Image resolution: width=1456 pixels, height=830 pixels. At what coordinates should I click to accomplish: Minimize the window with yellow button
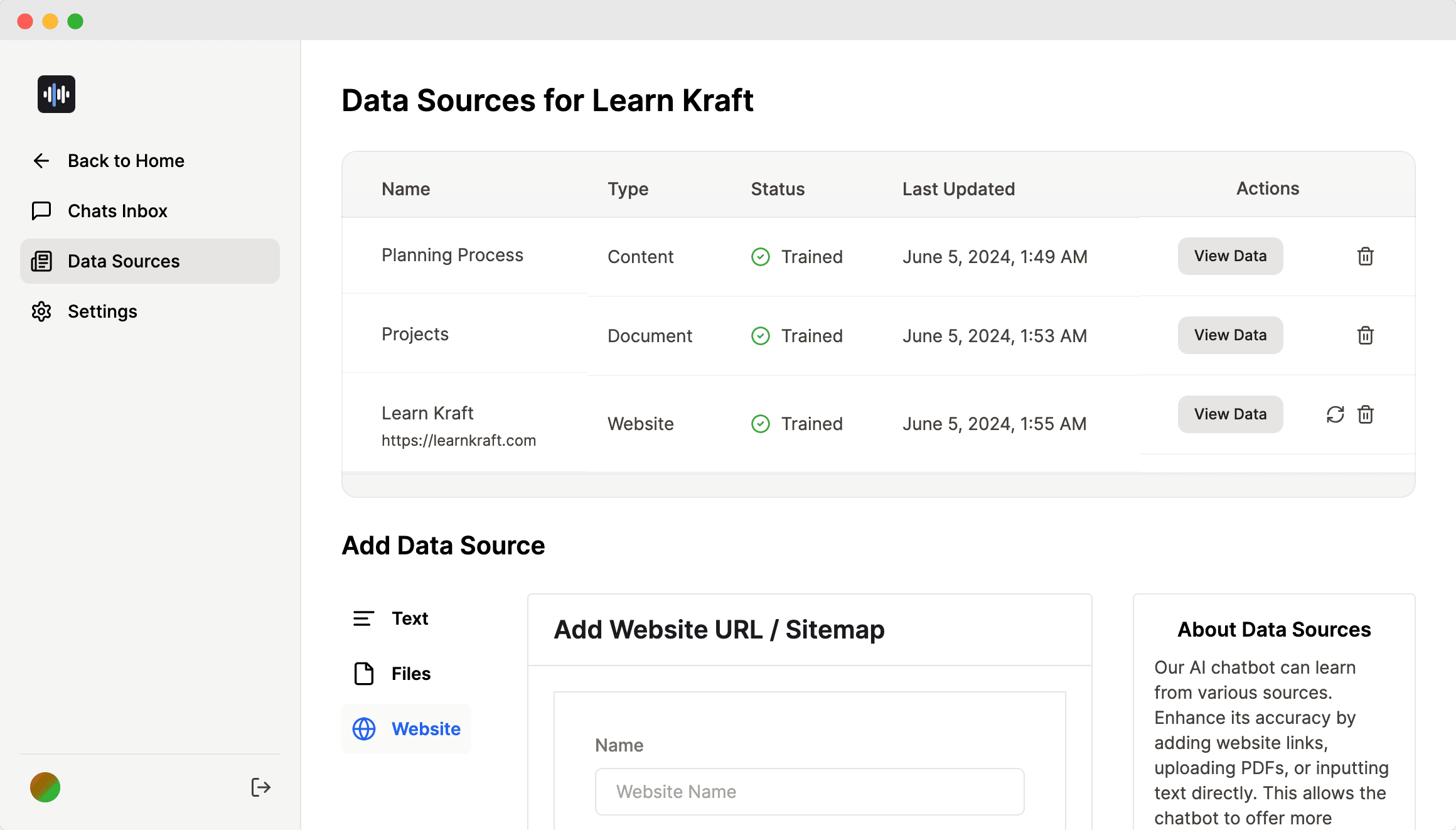pyautogui.click(x=50, y=21)
